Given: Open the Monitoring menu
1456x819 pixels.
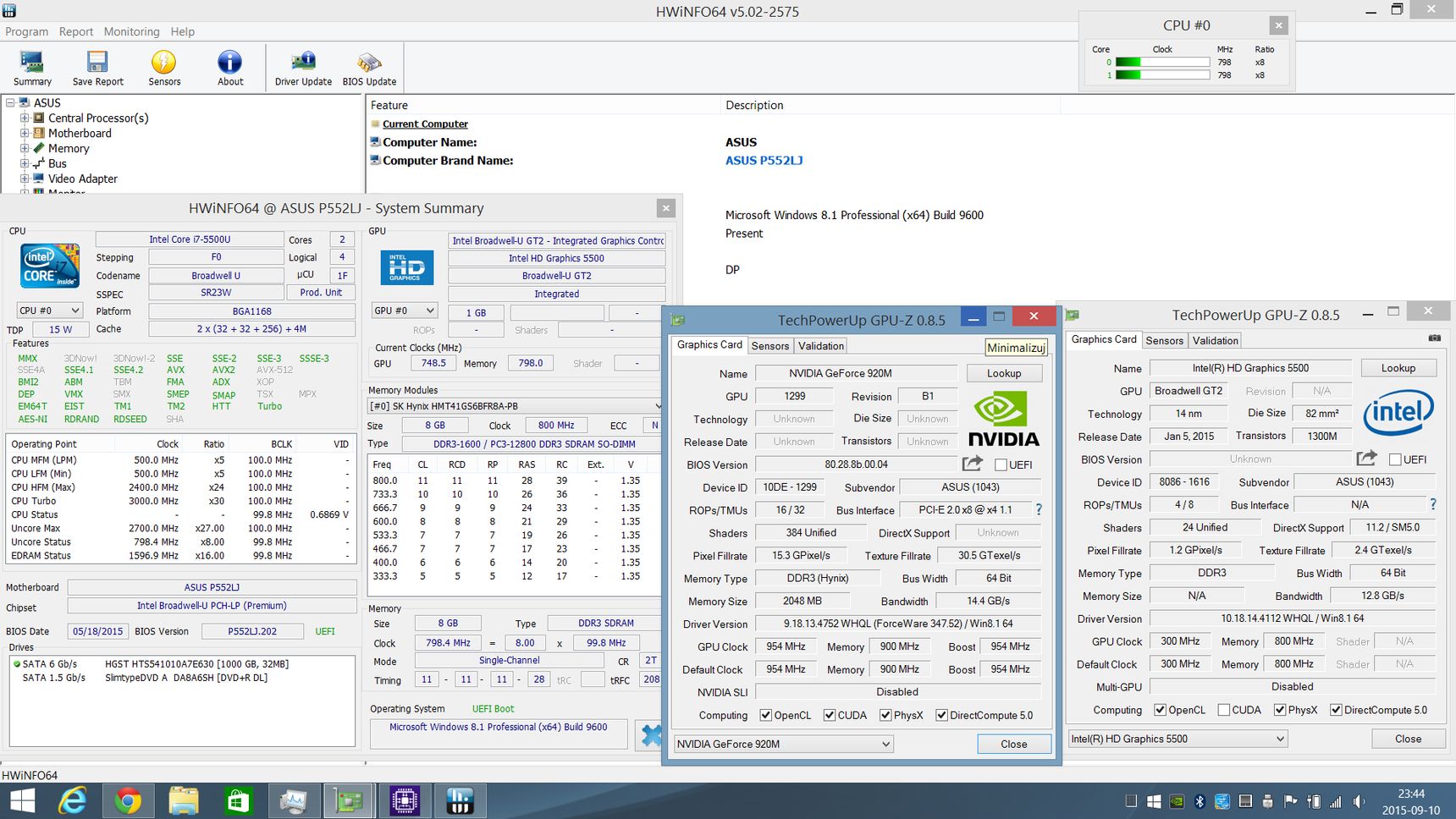Looking at the screenshot, I should [x=131, y=31].
